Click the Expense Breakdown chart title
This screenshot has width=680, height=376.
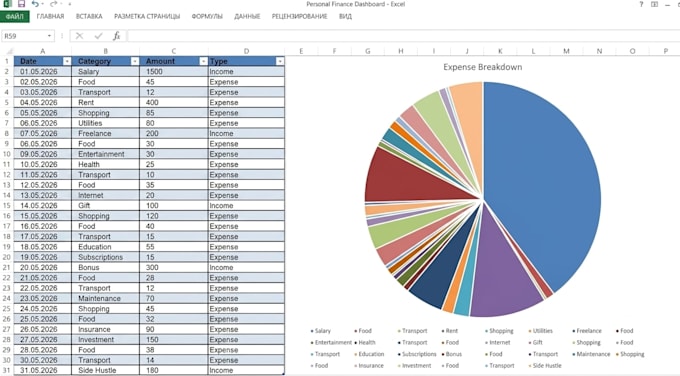(x=483, y=67)
